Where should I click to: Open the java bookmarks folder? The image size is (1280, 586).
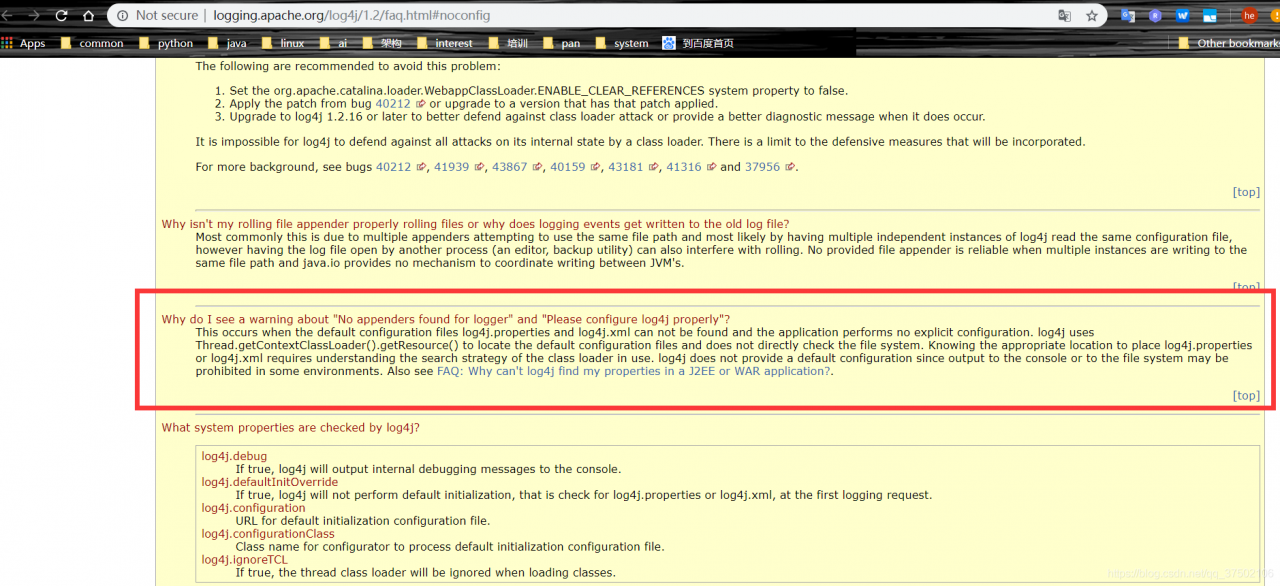click(x=227, y=43)
